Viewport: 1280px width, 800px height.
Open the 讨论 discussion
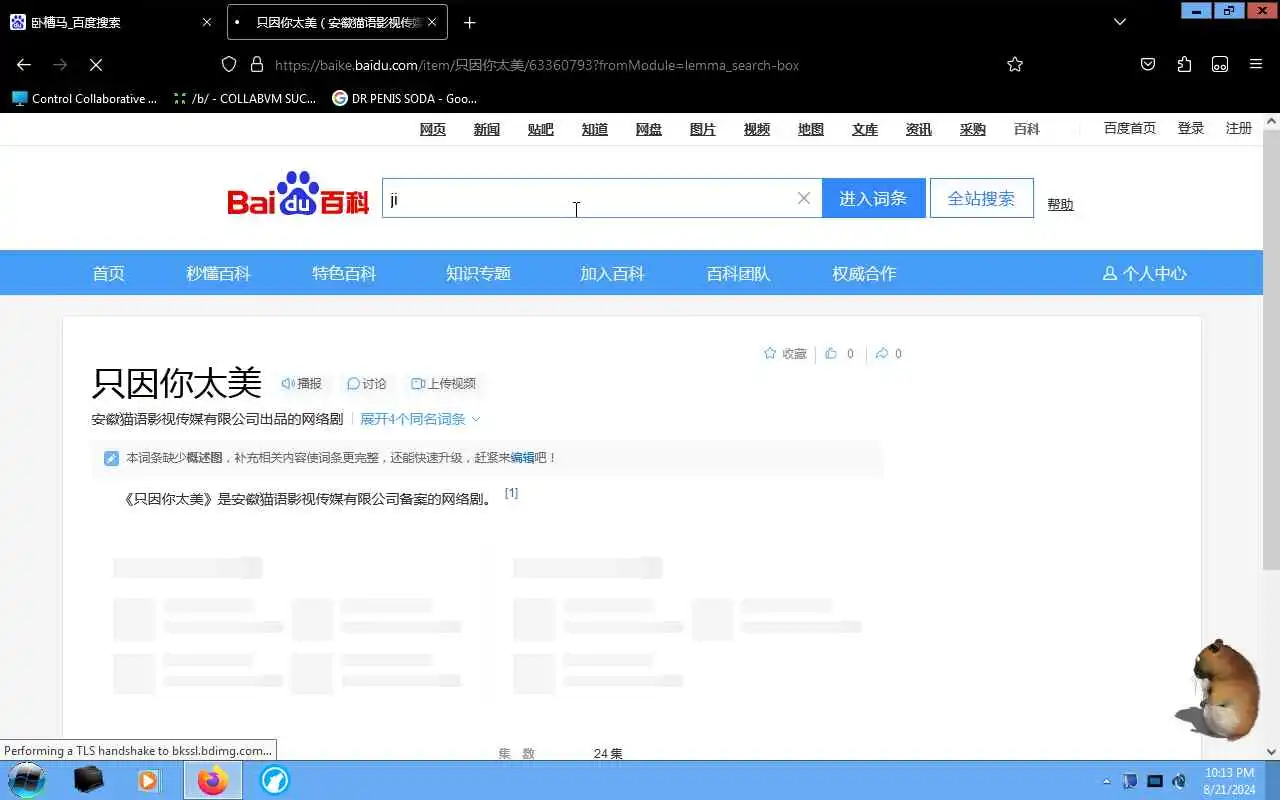point(366,383)
